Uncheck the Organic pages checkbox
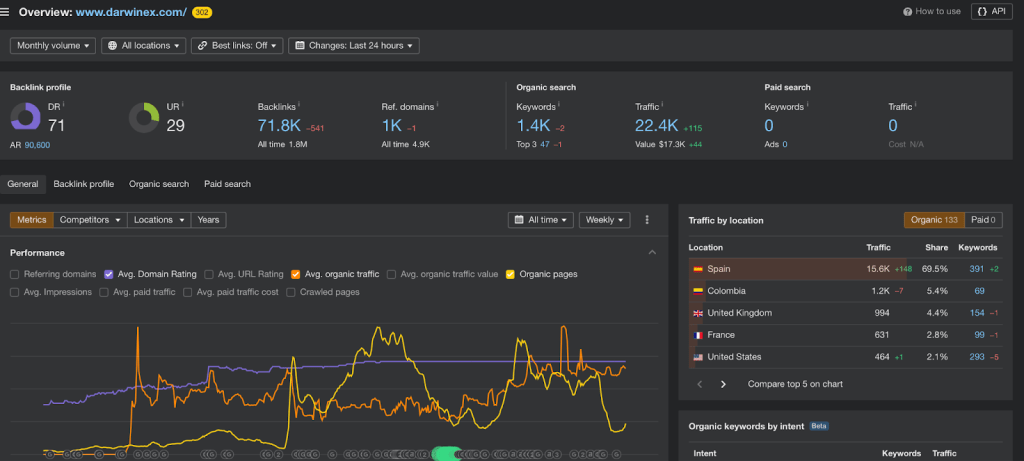 510,274
